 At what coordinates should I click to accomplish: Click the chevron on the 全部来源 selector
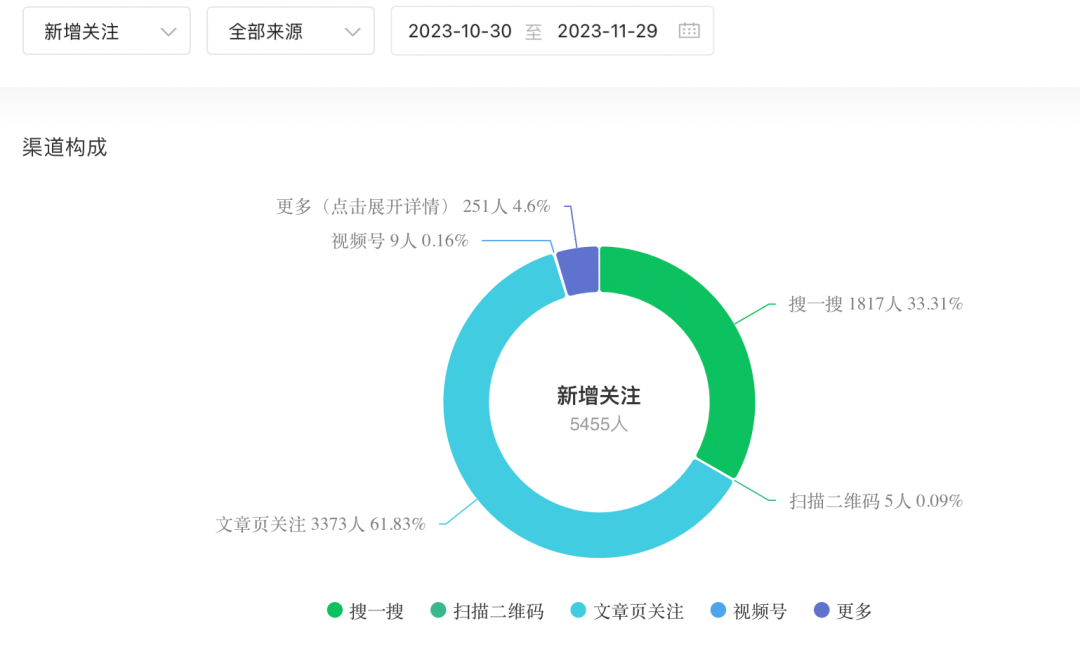click(352, 30)
